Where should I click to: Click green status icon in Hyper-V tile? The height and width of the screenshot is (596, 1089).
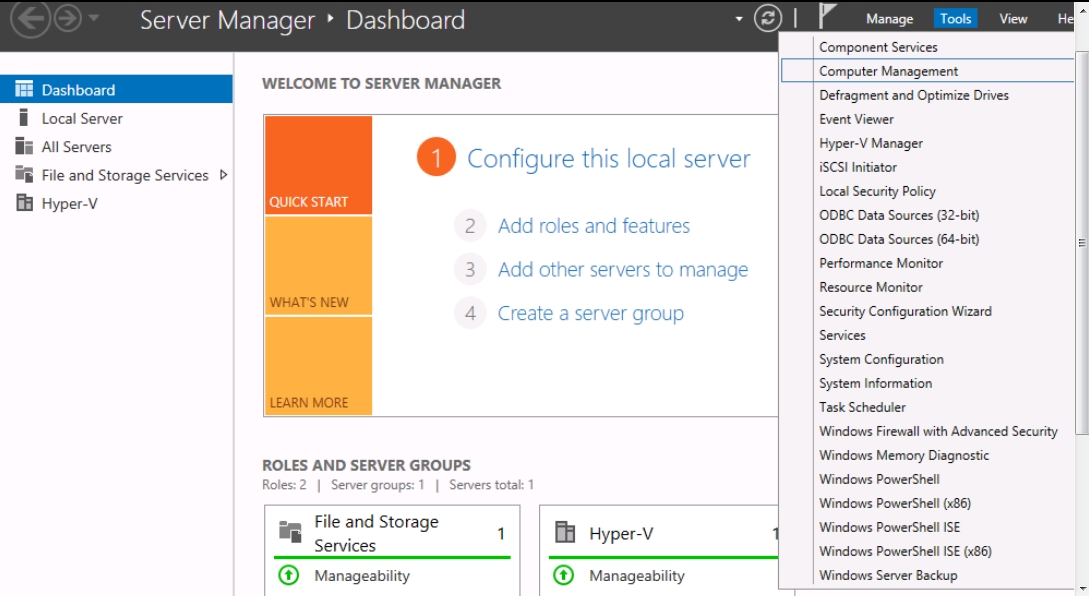click(564, 575)
